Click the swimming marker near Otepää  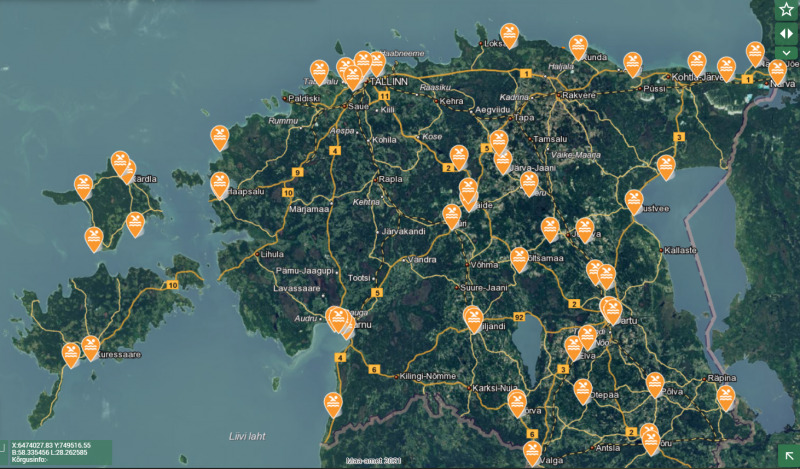click(x=582, y=390)
